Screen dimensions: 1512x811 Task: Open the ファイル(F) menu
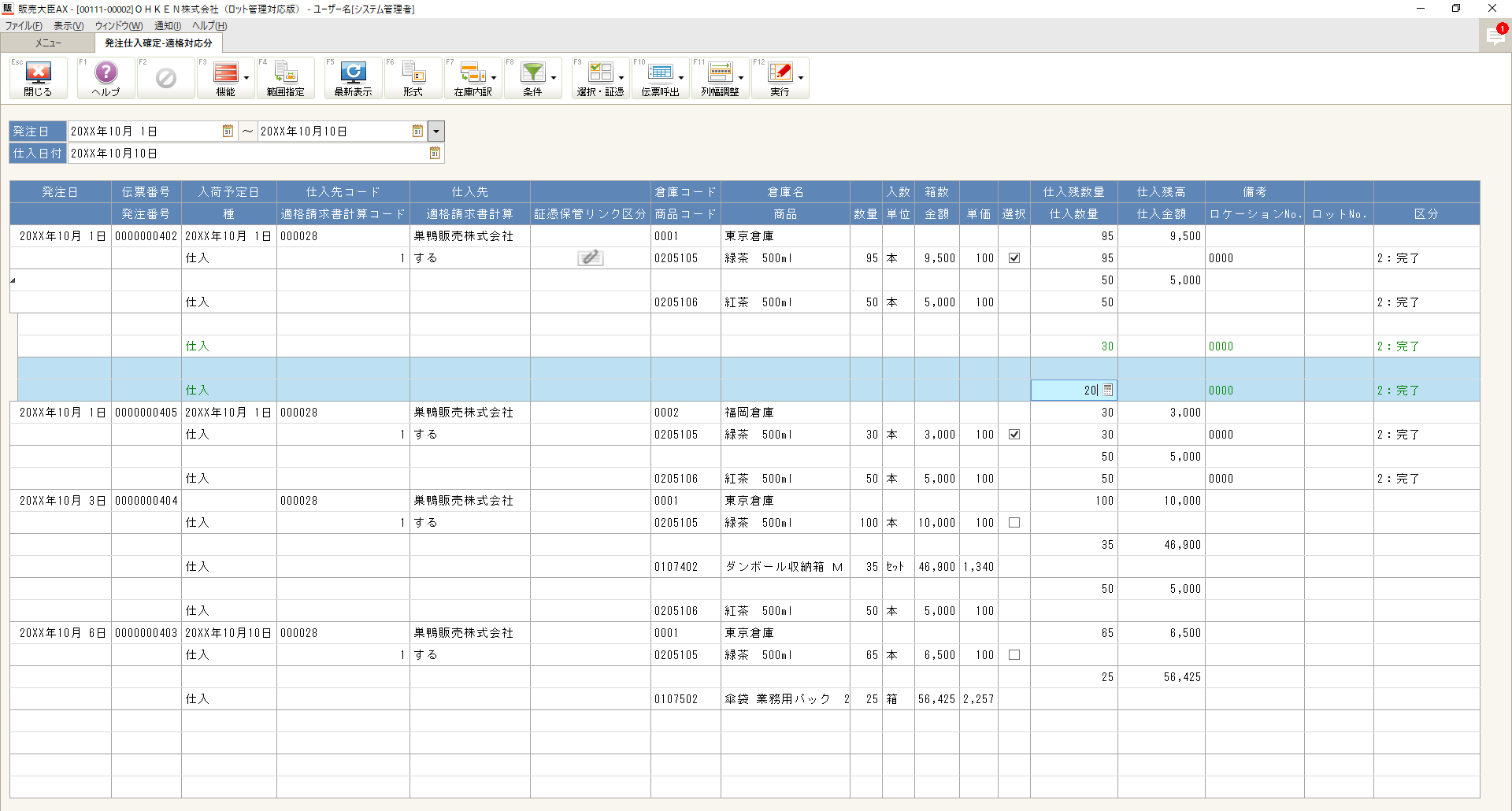point(24,26)
